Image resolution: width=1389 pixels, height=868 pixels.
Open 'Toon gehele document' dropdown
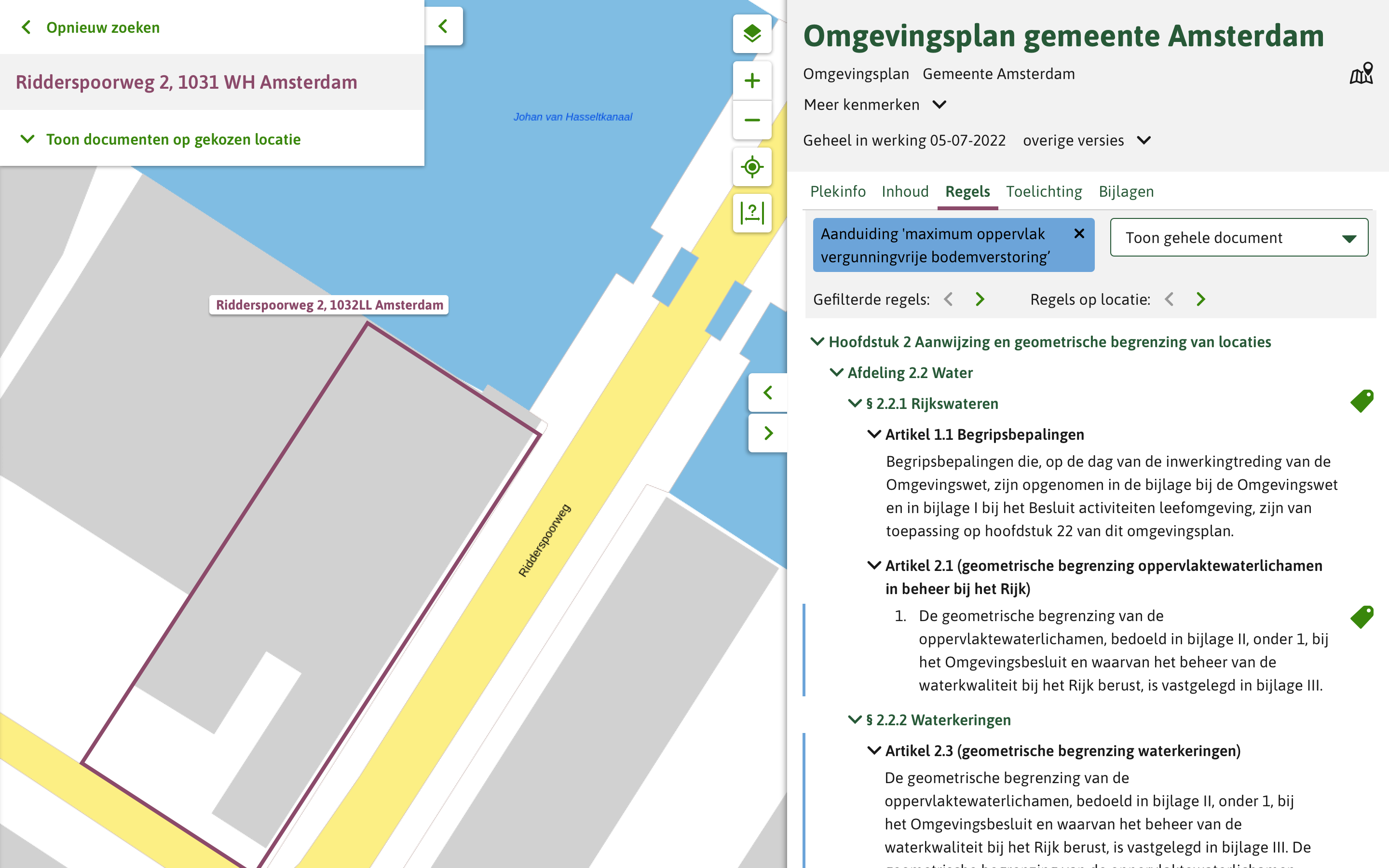tap(1239, 237)
